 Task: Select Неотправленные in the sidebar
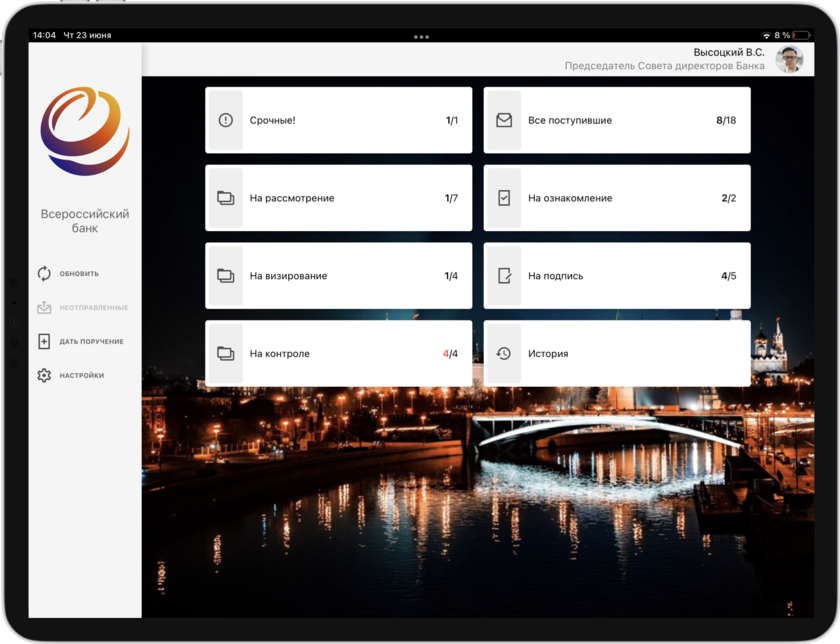pos(93,308)
